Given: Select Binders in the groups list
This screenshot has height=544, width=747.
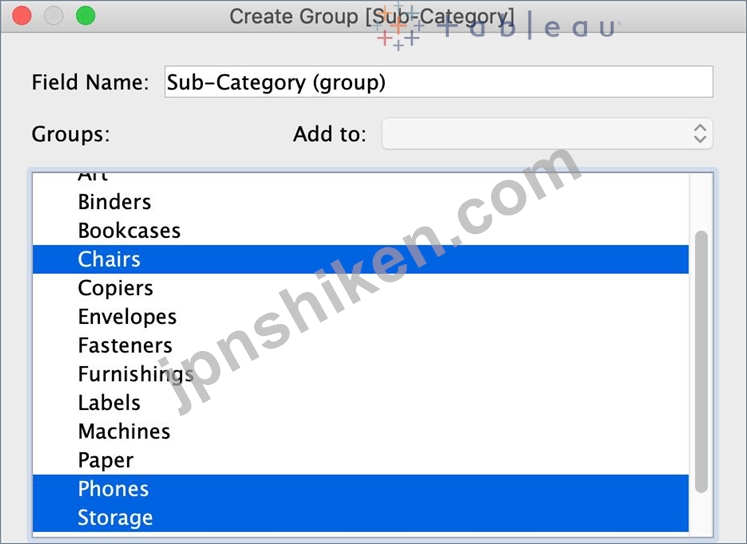Looking at the screenshot, I should (x=361, y=202).
